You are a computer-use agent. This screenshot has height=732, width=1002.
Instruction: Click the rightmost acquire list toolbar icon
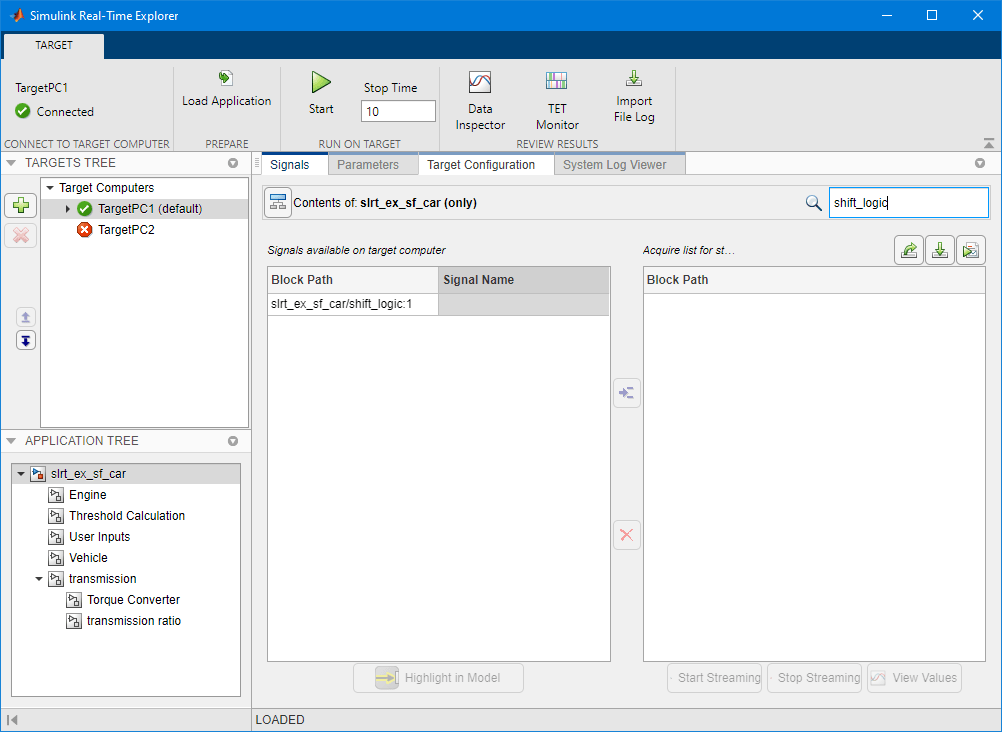pos(971,250)
